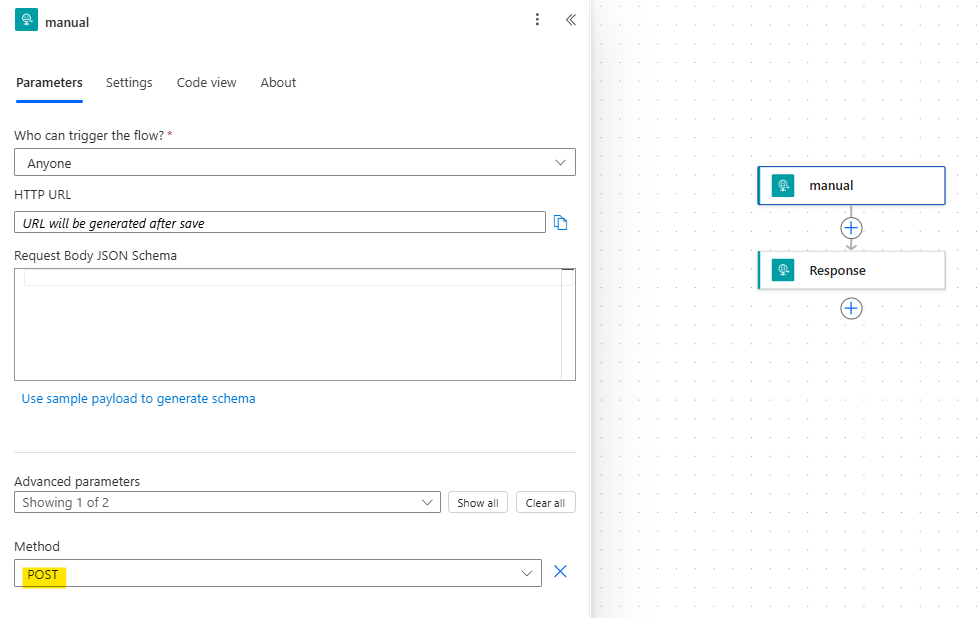Click the 'Clear all' button

pyautogui.click(x=545, y=502)
